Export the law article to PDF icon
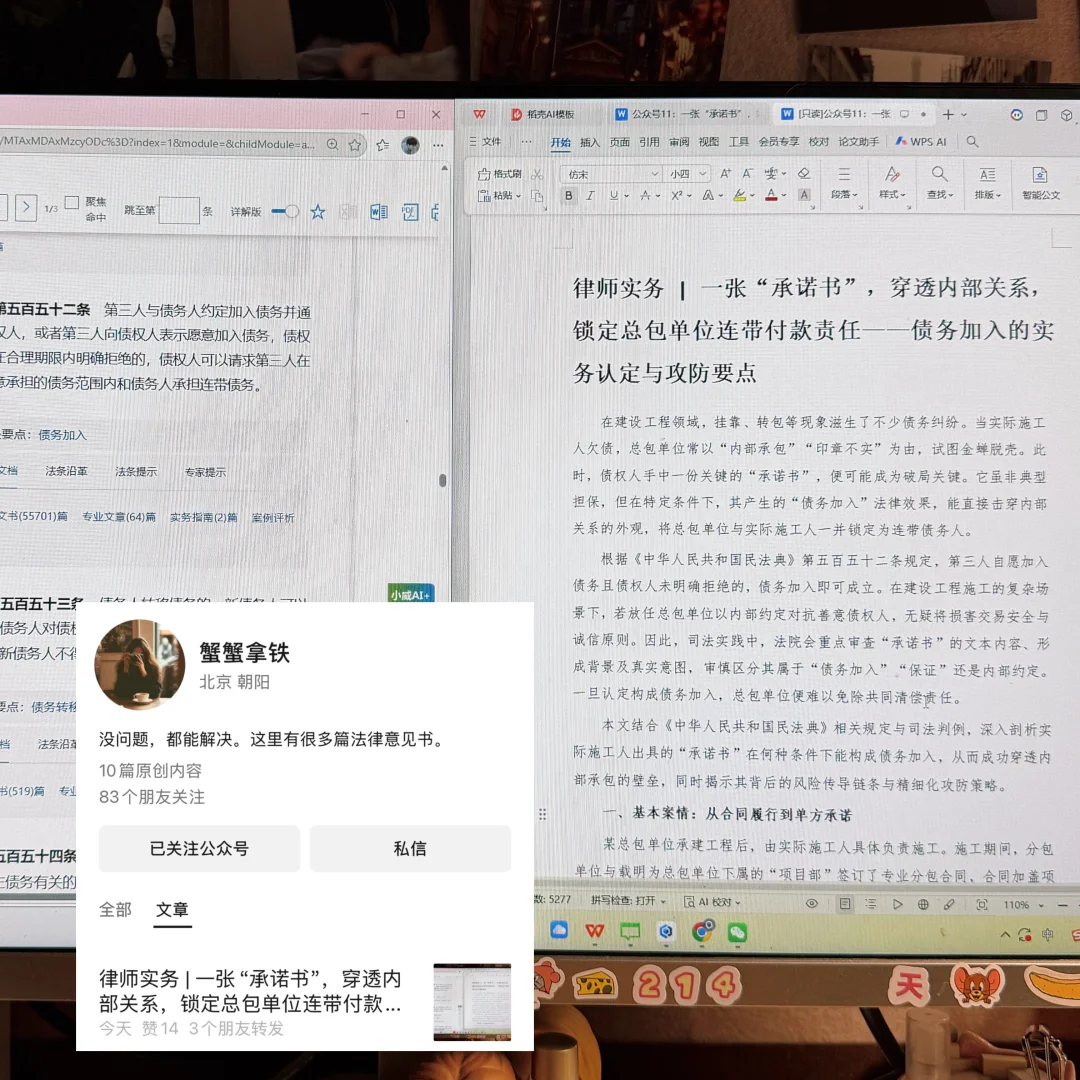The image size is (1080, 1080). pyautogui.click(x=410, y=211)
